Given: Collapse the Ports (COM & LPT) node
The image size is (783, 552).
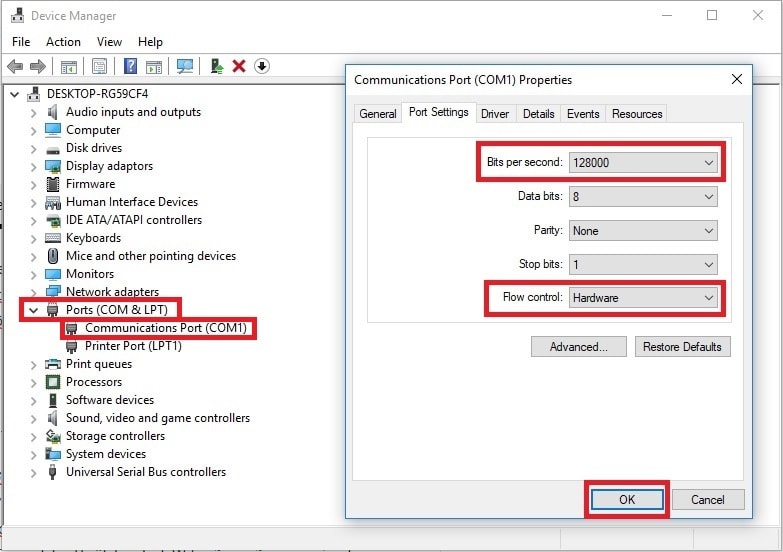Looking at the screenshot, I should 33,310.
